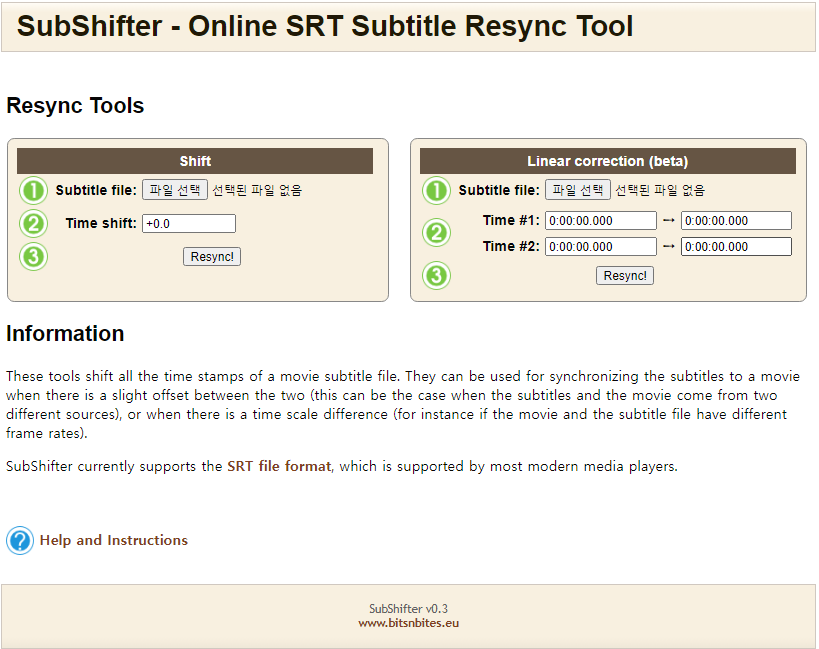Screen dimensions: 819x649
Task: Click the Time shift: label
Action: pyautogui.click(x=101, y=223)
